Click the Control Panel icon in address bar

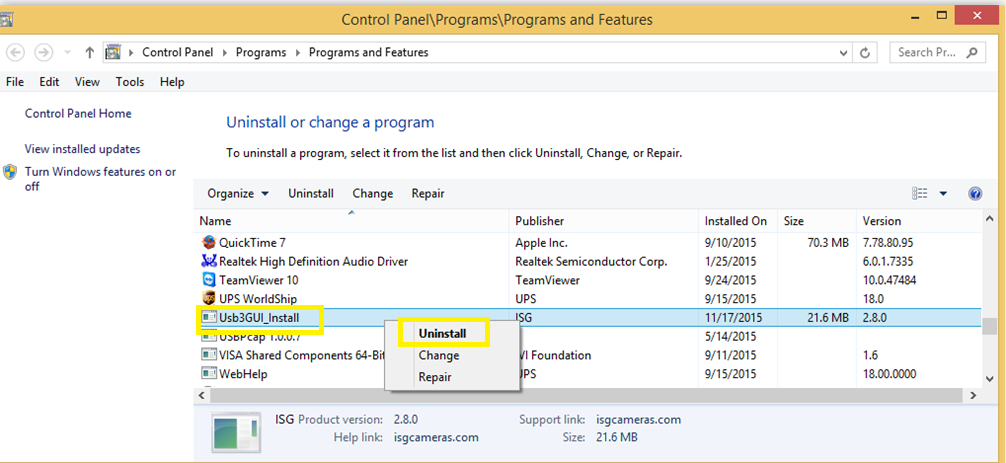coord(114,52)
